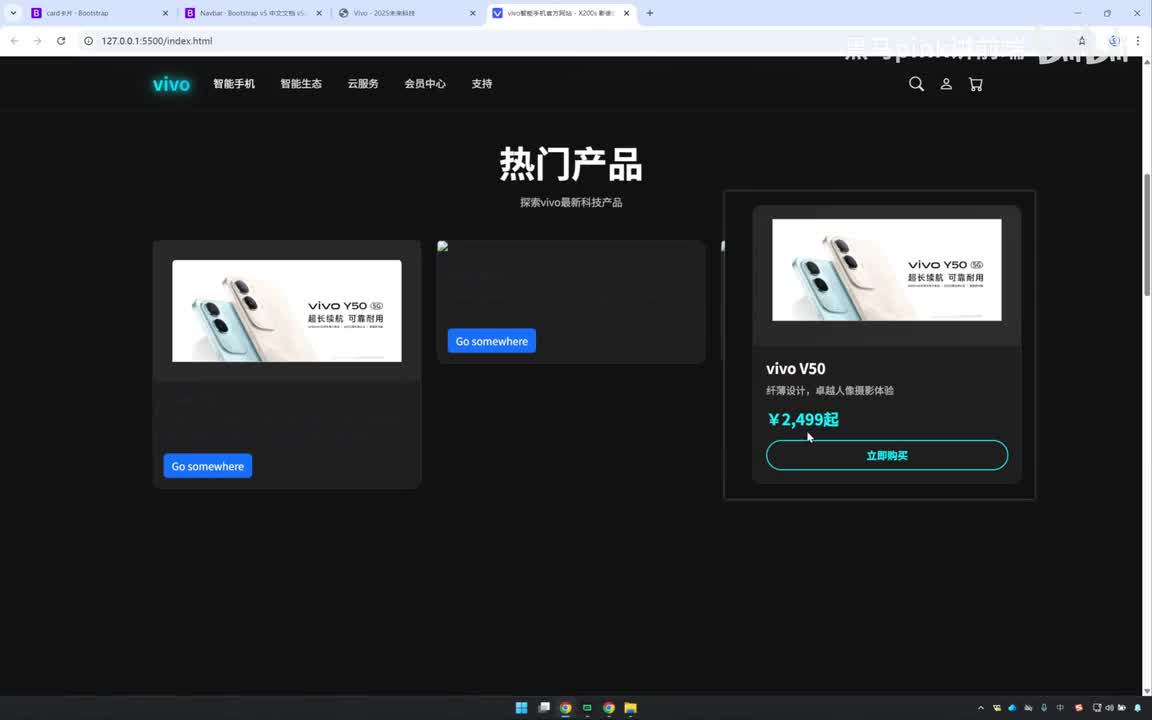Image resolution: width=1152 pixels, height=720 pixels.
Task: Close the card卡片 Bootstrap tab
Action: tap(165, 13)
